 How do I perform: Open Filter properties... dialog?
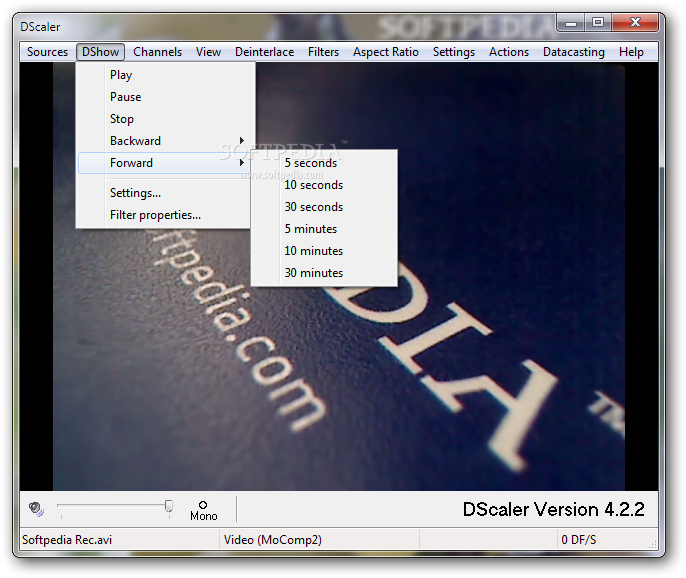coord(164,215)
